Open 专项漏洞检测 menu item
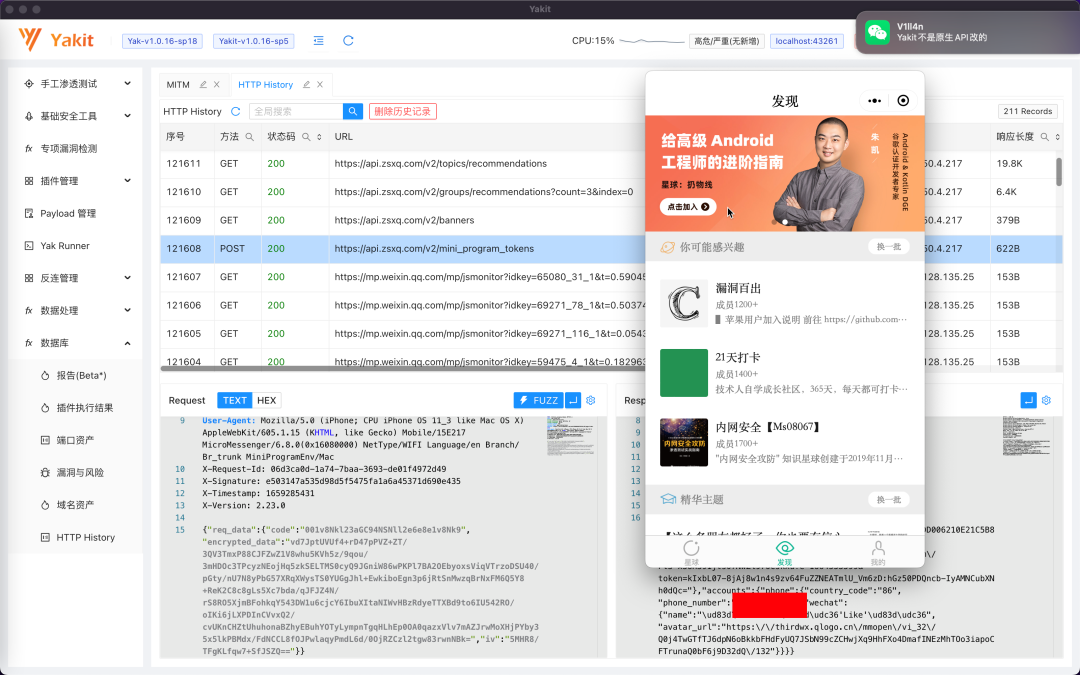This screenshot has width=1080, height=675. tap(68, 148)
